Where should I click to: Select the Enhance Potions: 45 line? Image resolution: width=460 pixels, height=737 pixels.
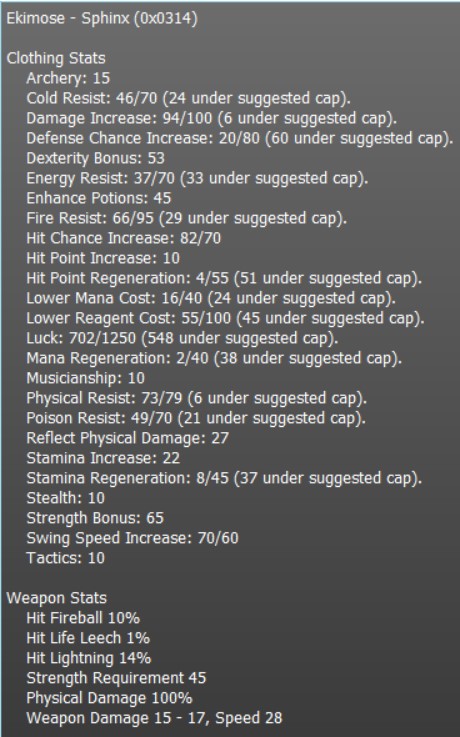[x=99, y=198]
